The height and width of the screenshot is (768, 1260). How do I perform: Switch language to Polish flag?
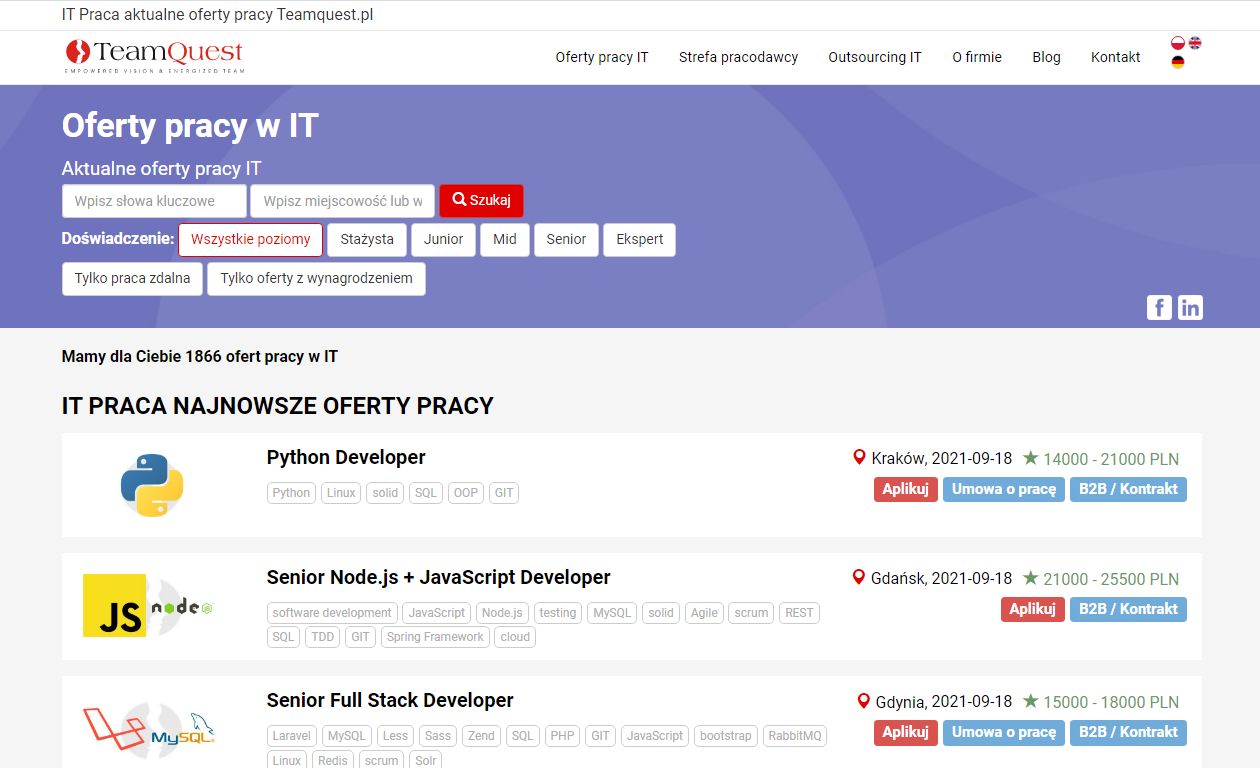[1178, 43]
